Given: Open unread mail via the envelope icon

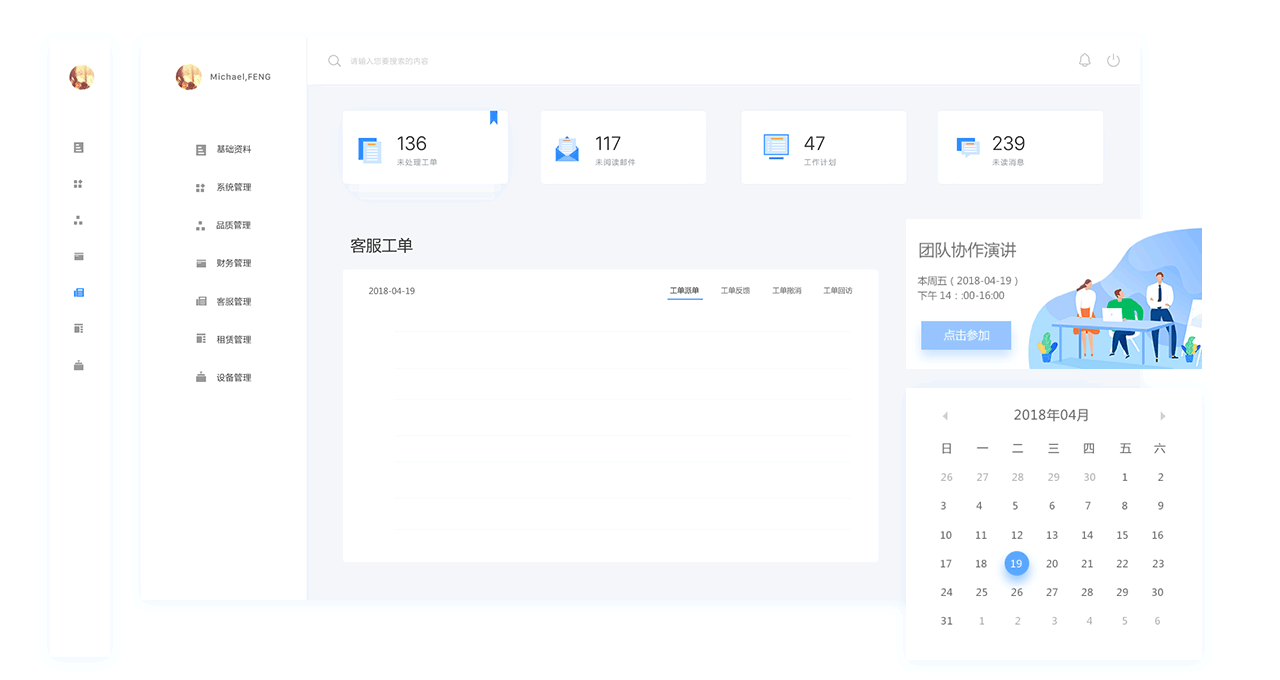Looking at the screenshot, I should pyautogui.click(x=567, y=147).
